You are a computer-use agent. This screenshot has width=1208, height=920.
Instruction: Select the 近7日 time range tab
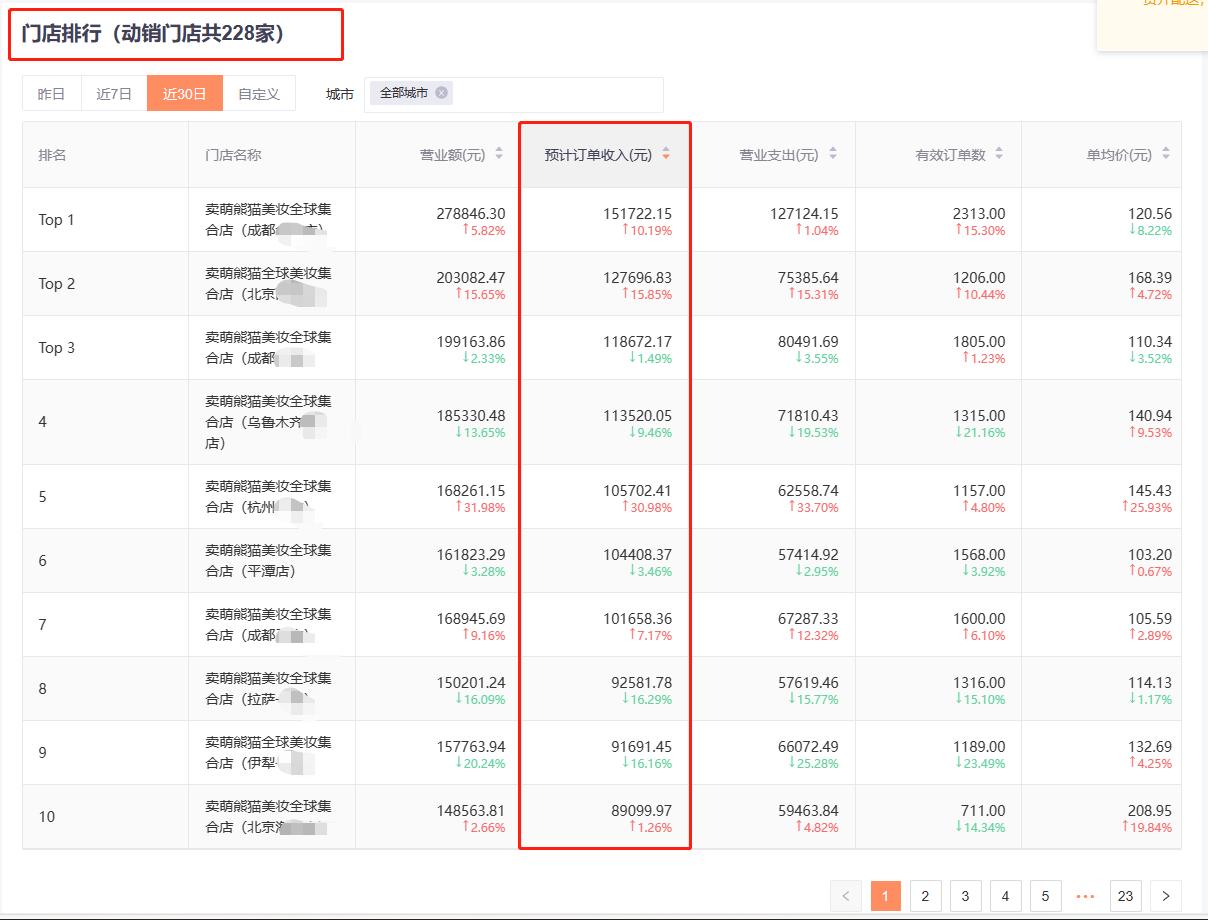[113, 93]
